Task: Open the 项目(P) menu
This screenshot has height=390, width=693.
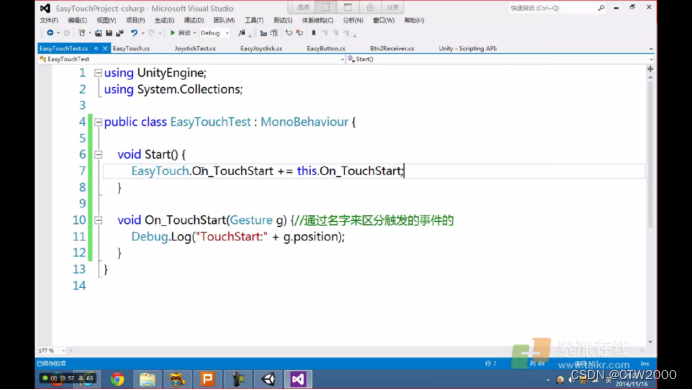Action: [136, 20]
